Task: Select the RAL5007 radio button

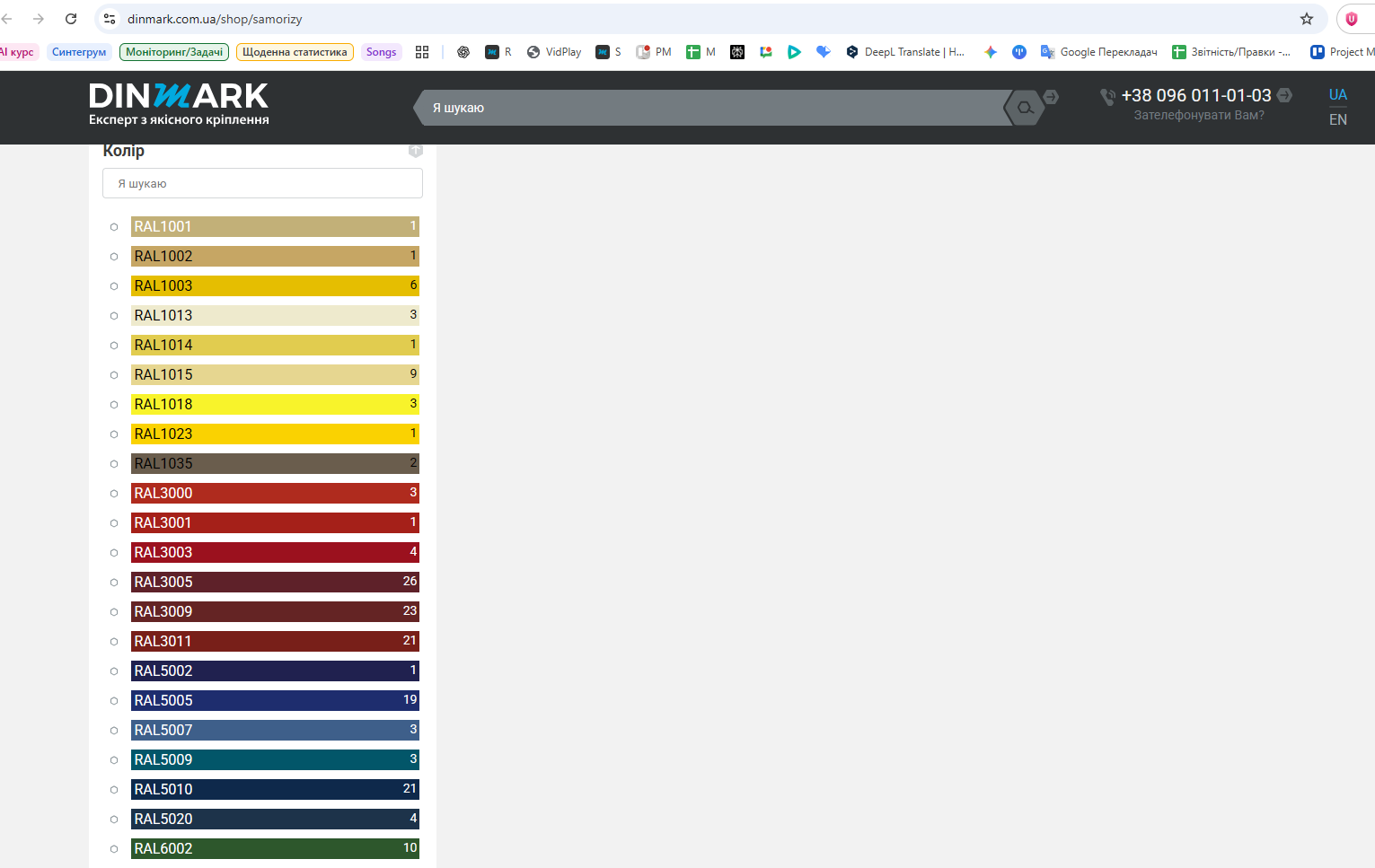Action: [x=114, y=731]
